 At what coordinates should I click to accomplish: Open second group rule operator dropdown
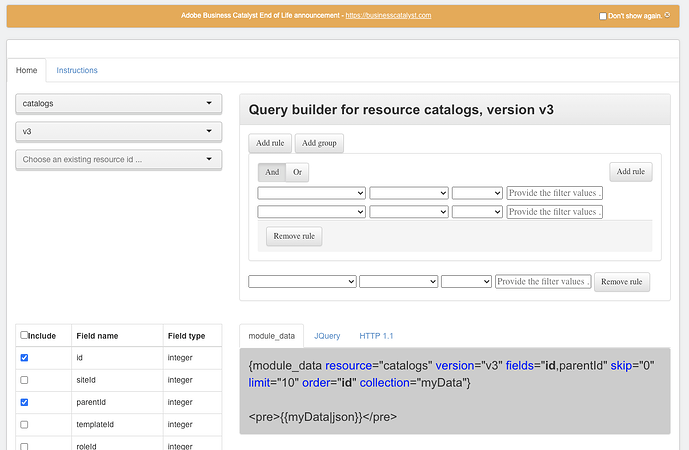[x=409, y=212]
